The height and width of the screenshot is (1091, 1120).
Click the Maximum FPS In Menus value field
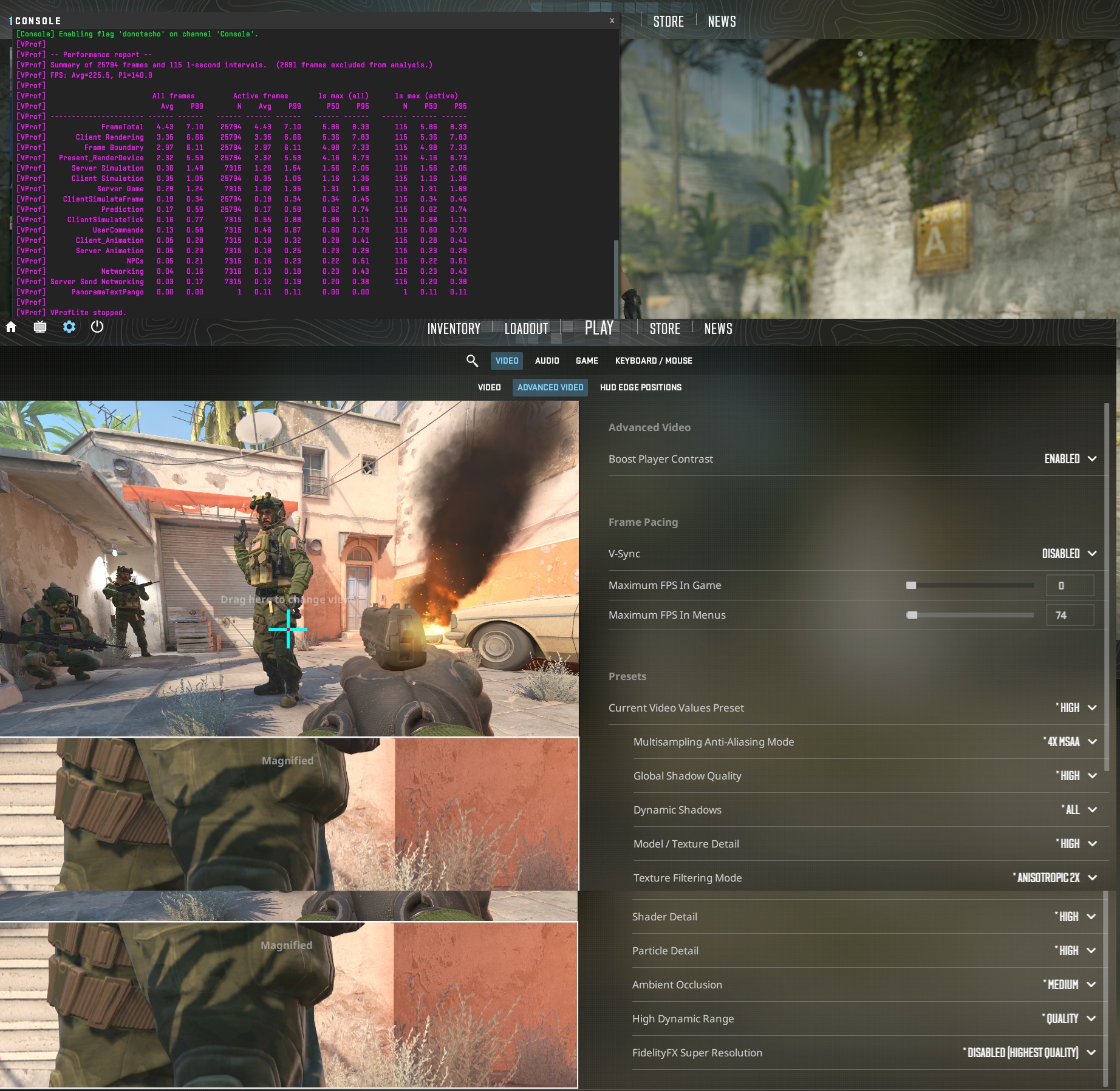tap(1070, 615)
